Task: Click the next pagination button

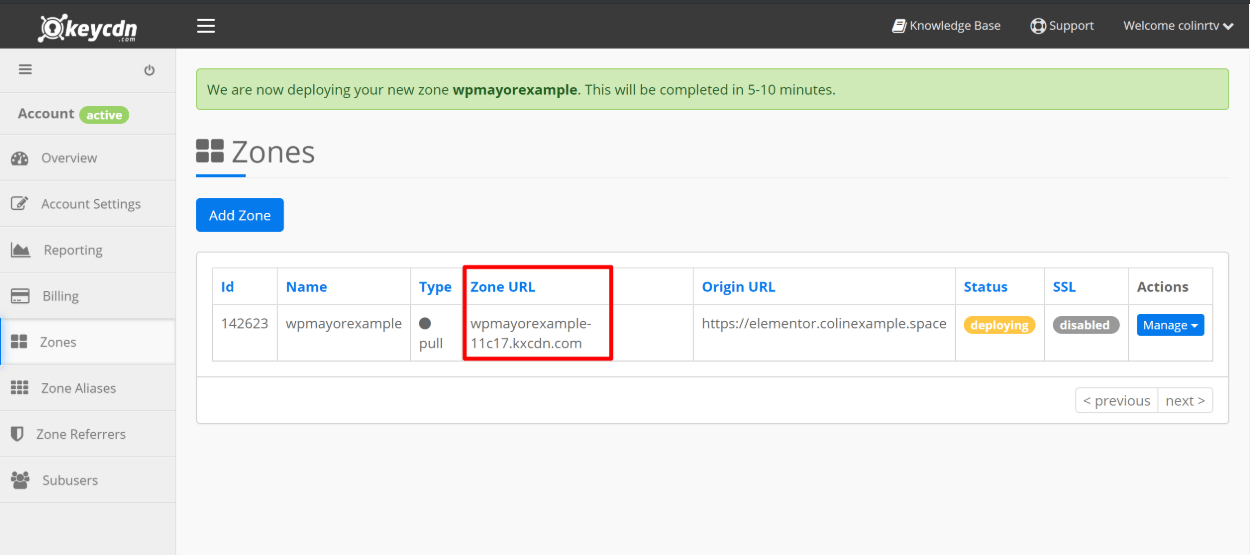Action: 1185,400
